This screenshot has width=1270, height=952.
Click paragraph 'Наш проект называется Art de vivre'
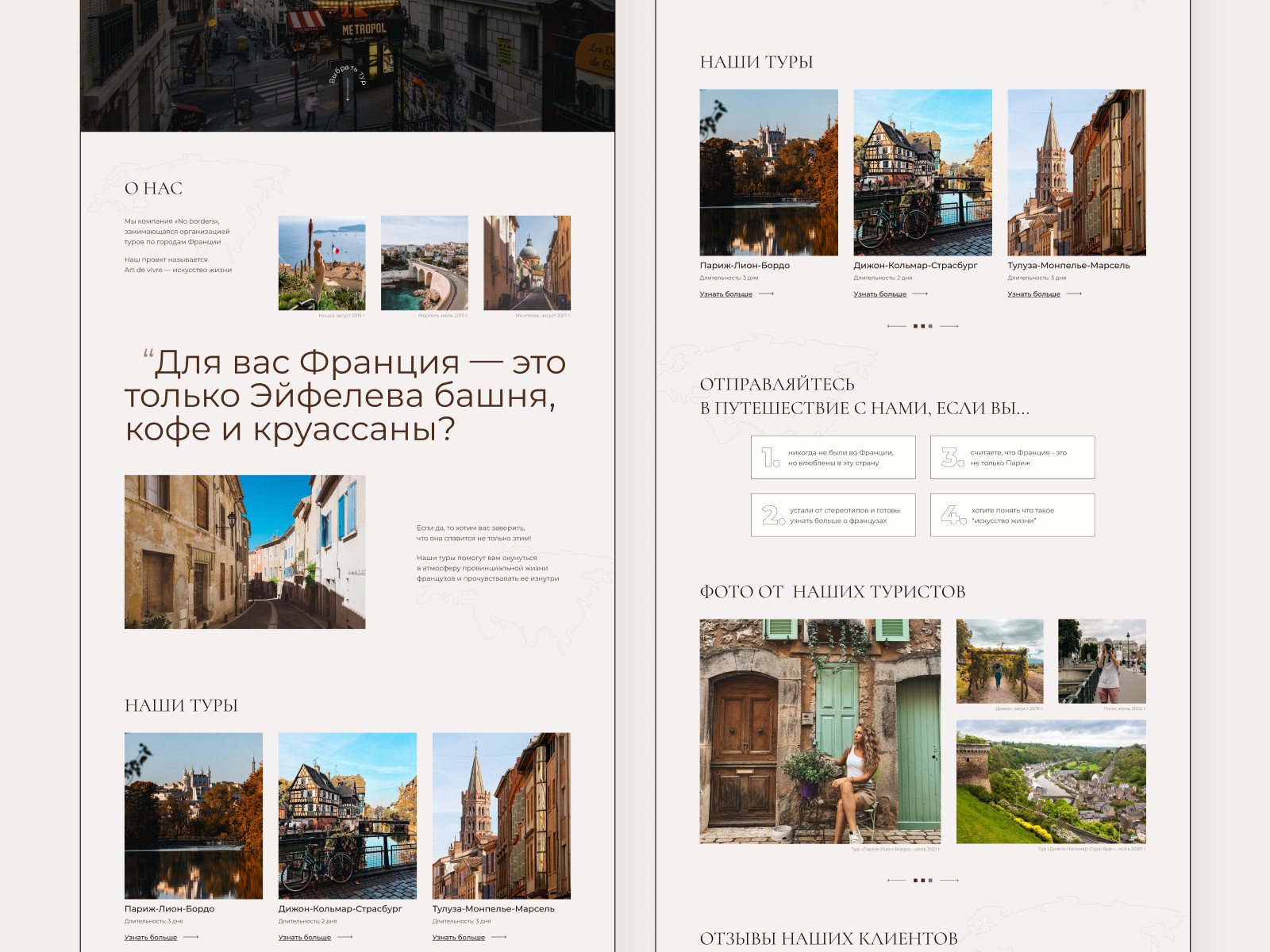click(178, 265)
